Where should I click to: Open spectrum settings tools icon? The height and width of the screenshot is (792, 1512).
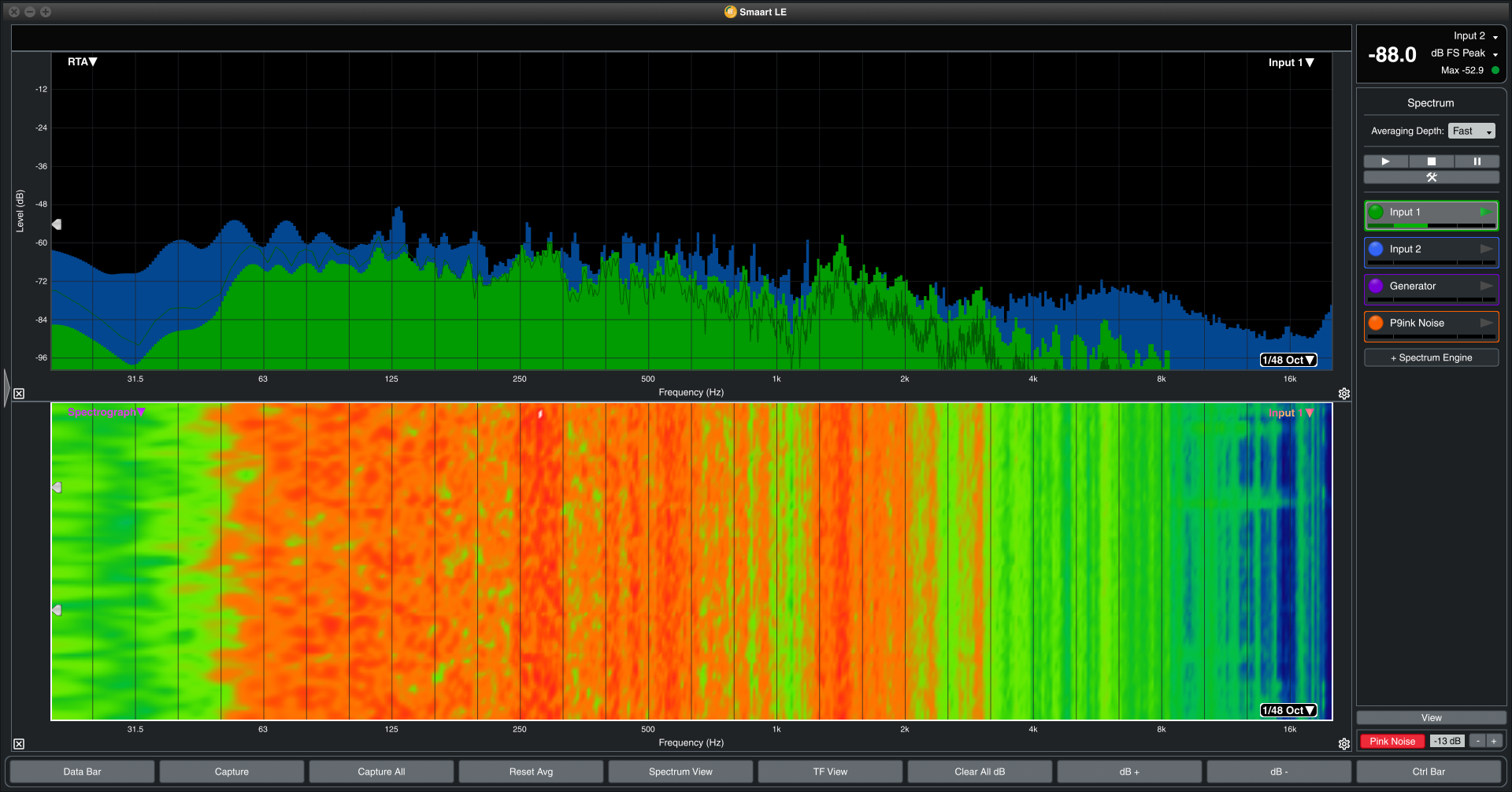(1431, 177)
